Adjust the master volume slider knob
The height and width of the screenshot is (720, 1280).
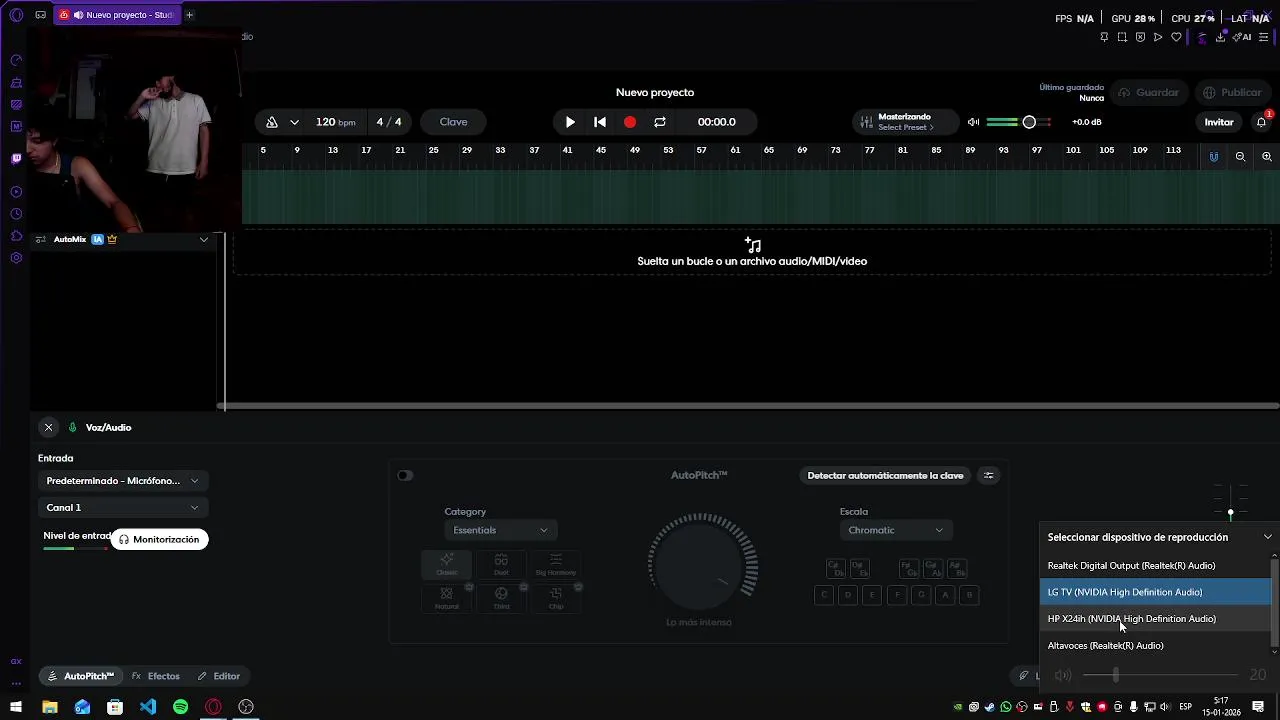click(x=1029, y=122)
